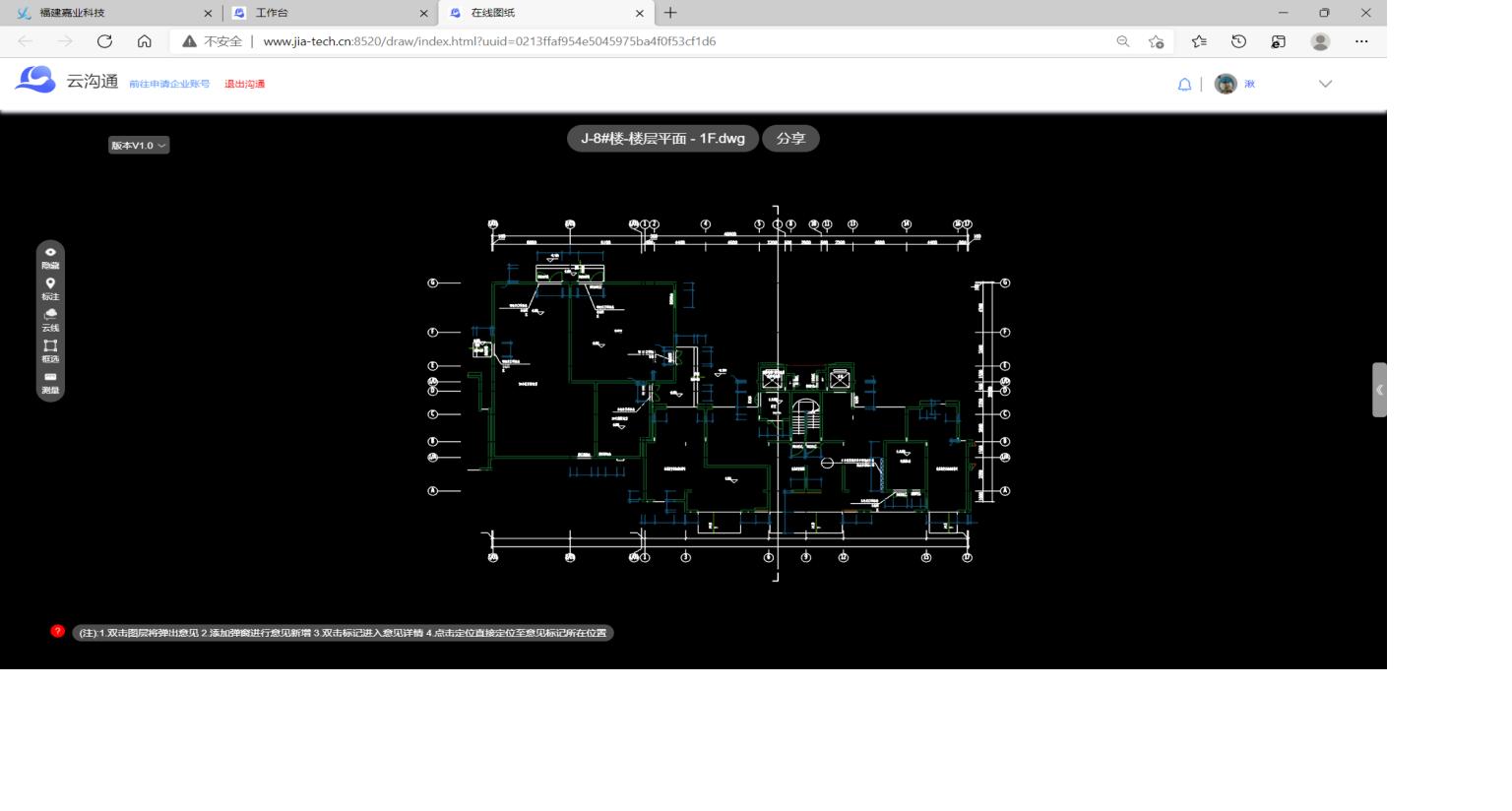The width and height of the screenshot is (1512, 811).
Task: Expand the user account chevron menu
Action: [1325, 85]
